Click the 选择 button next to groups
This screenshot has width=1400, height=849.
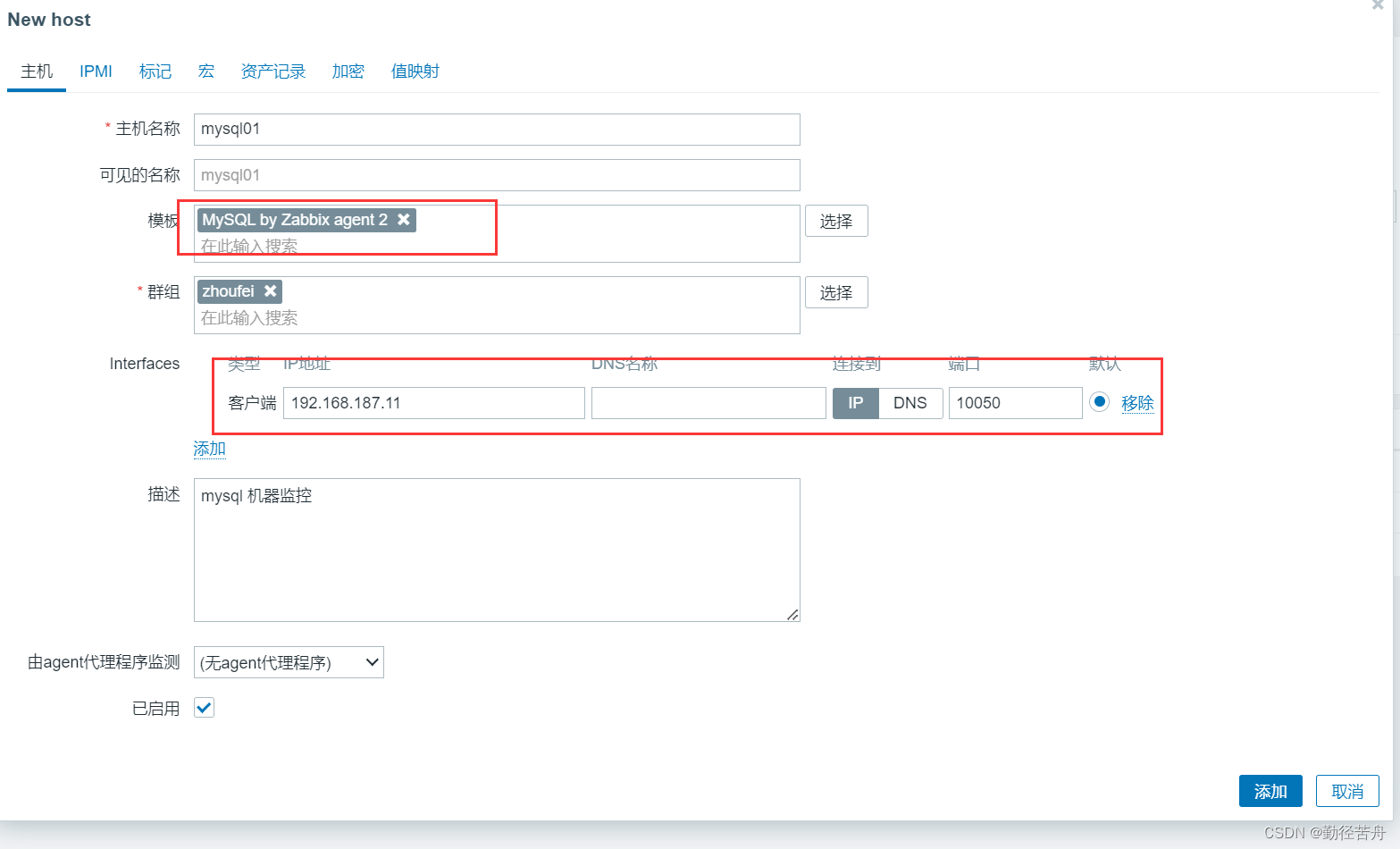click(836, 292)
